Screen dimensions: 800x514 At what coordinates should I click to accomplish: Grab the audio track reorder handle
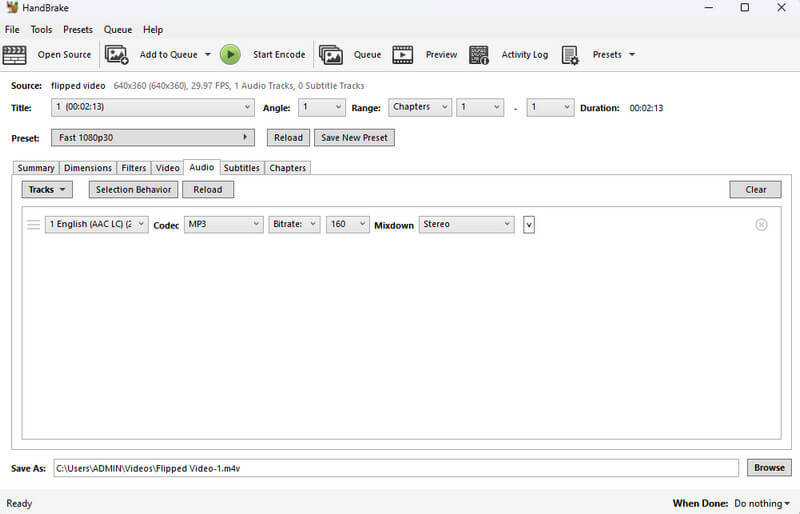coord(33,225)
